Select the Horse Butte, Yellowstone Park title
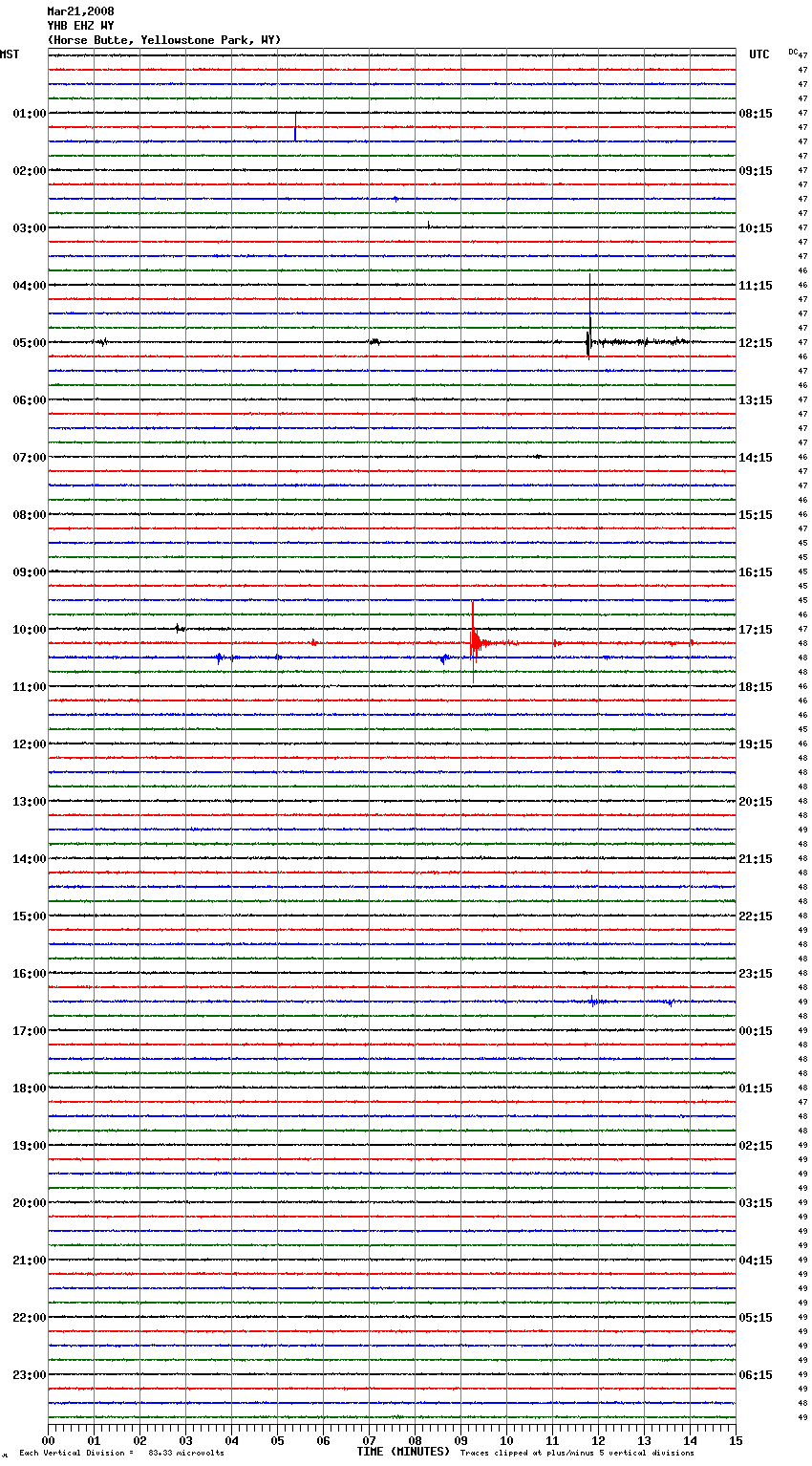Viewport: 812px width, 1466px height. 164,40
